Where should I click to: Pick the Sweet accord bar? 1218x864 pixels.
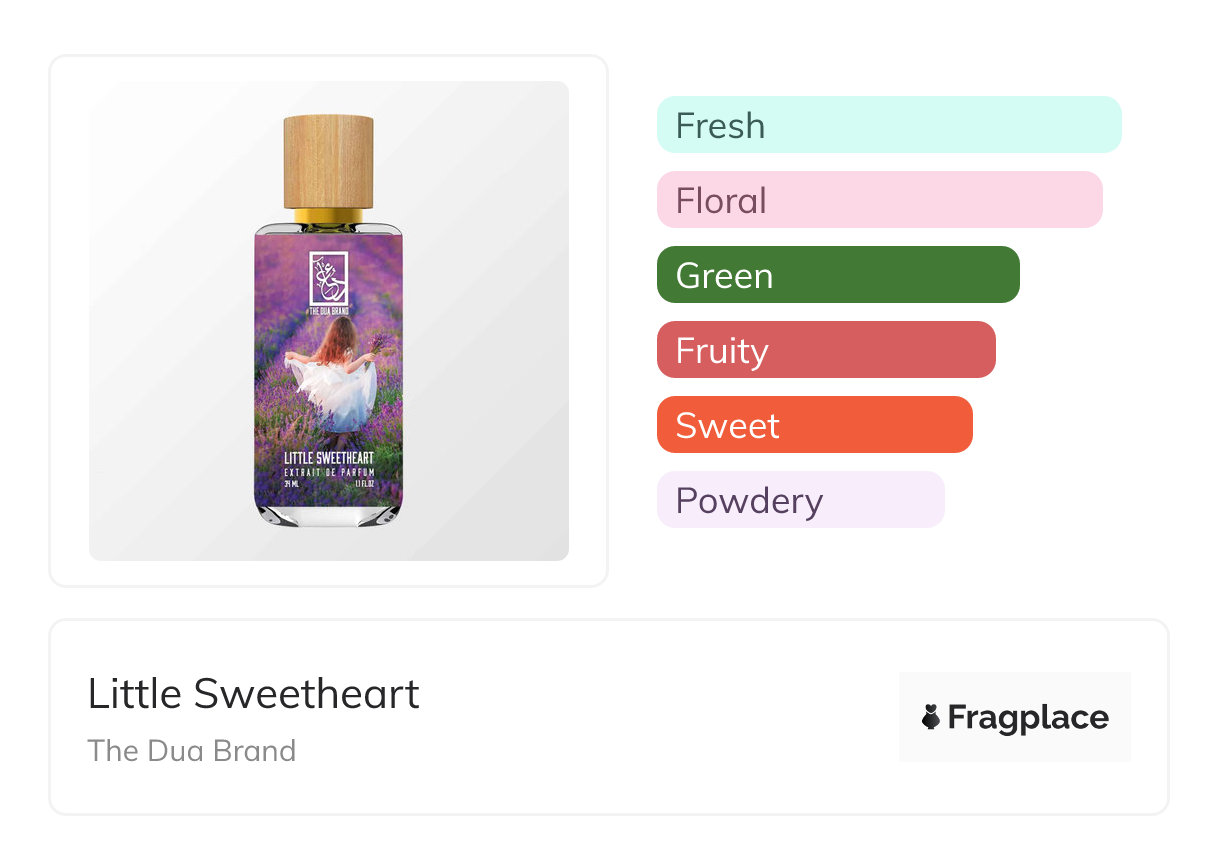pos(814,425)
